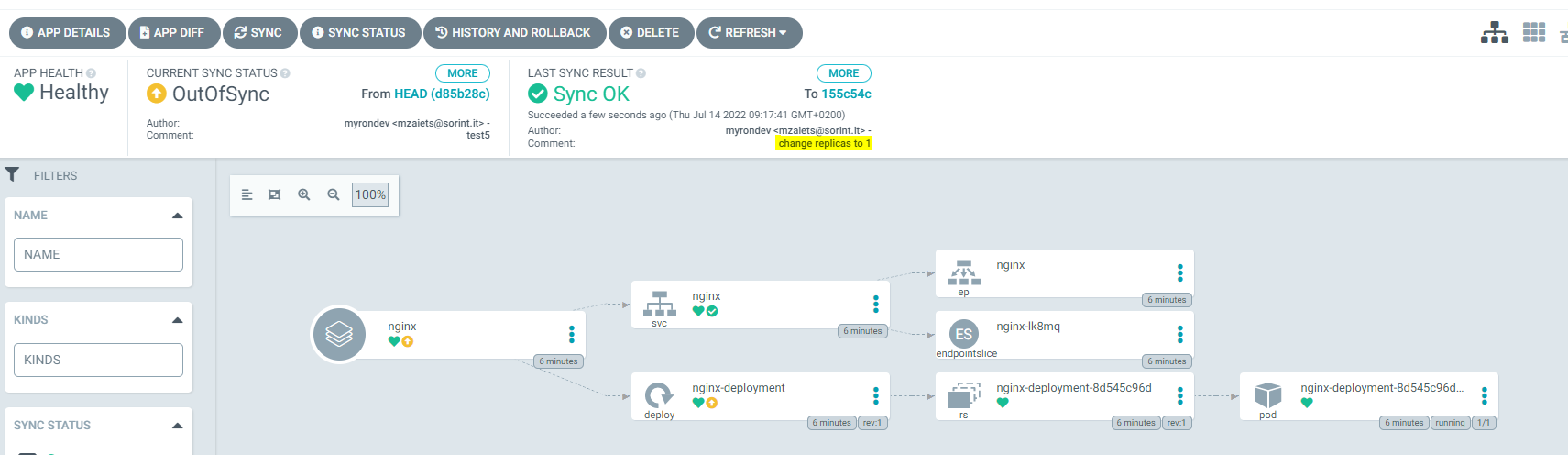This screenshot has height=455, width=1568.
Task: Collapse the KINDS filter section
Action: click(x=178, y=320)
